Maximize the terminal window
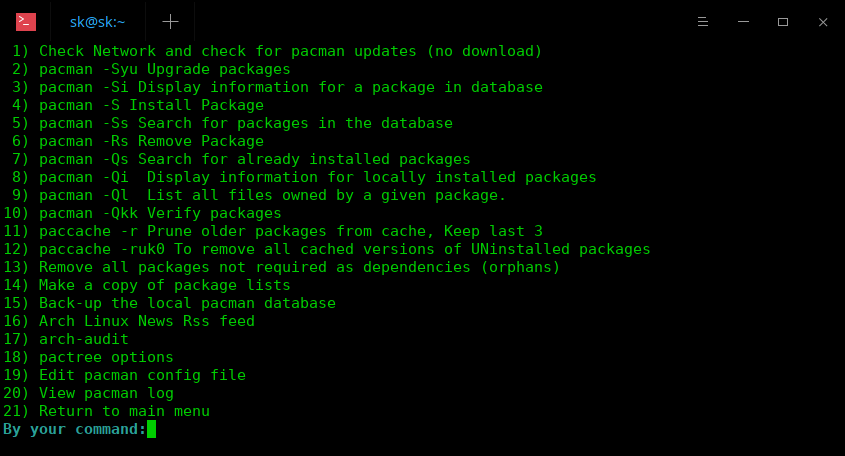 click(x=783, y=22)
